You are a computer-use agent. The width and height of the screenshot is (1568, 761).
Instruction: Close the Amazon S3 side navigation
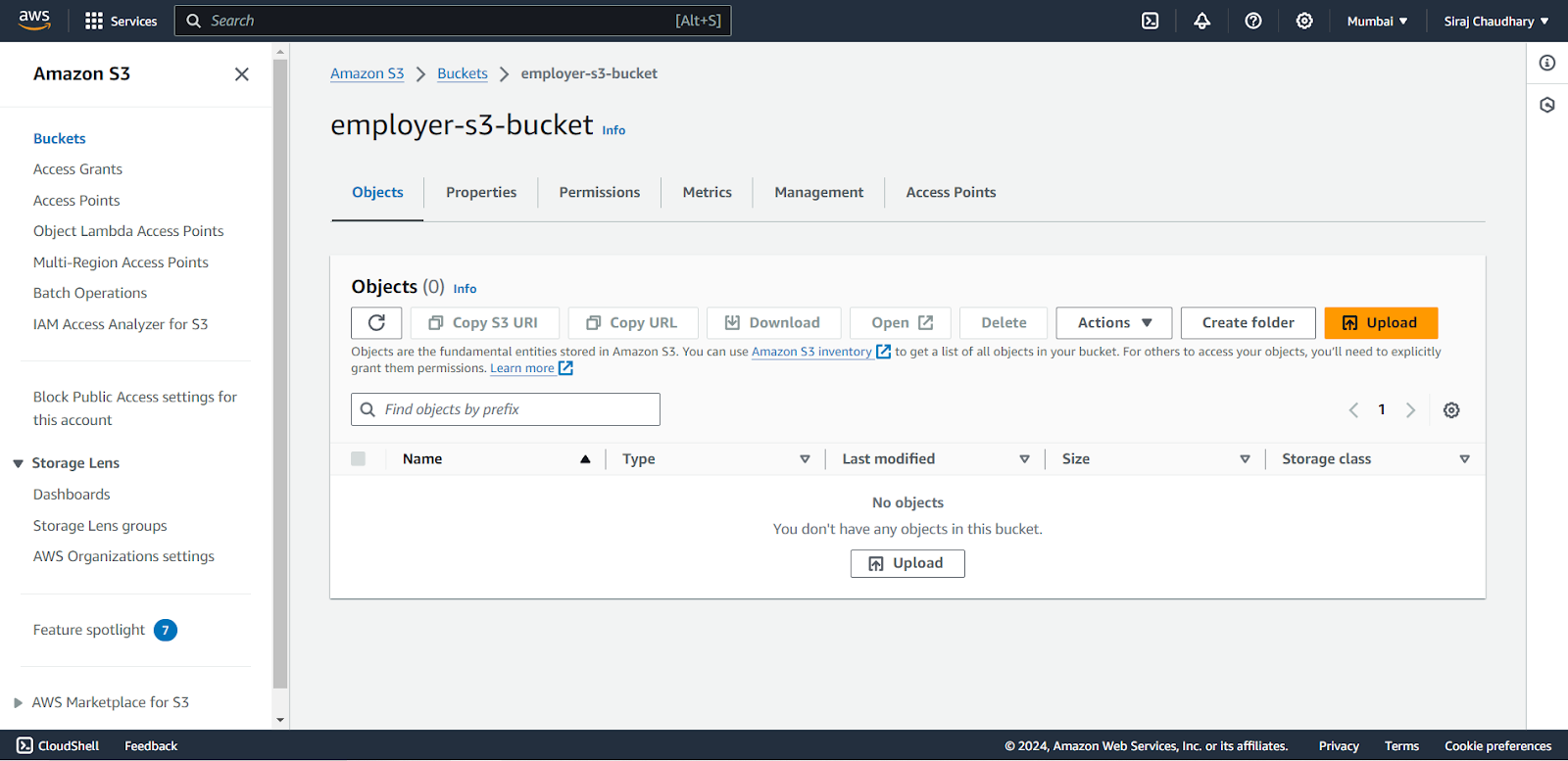[x=242, y=74]
